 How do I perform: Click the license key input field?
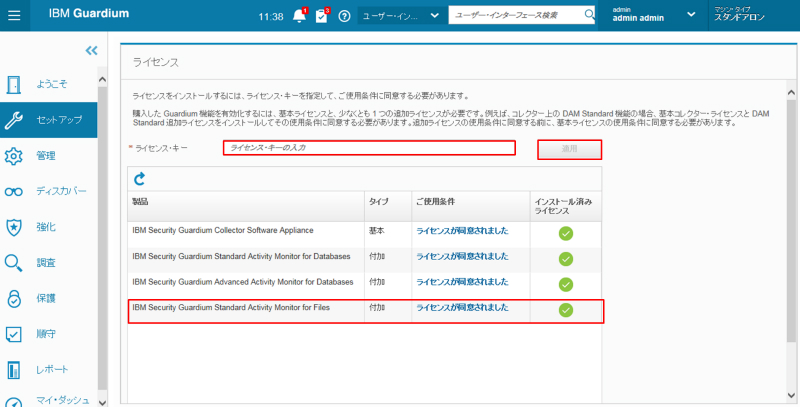[x=368, y=148]
